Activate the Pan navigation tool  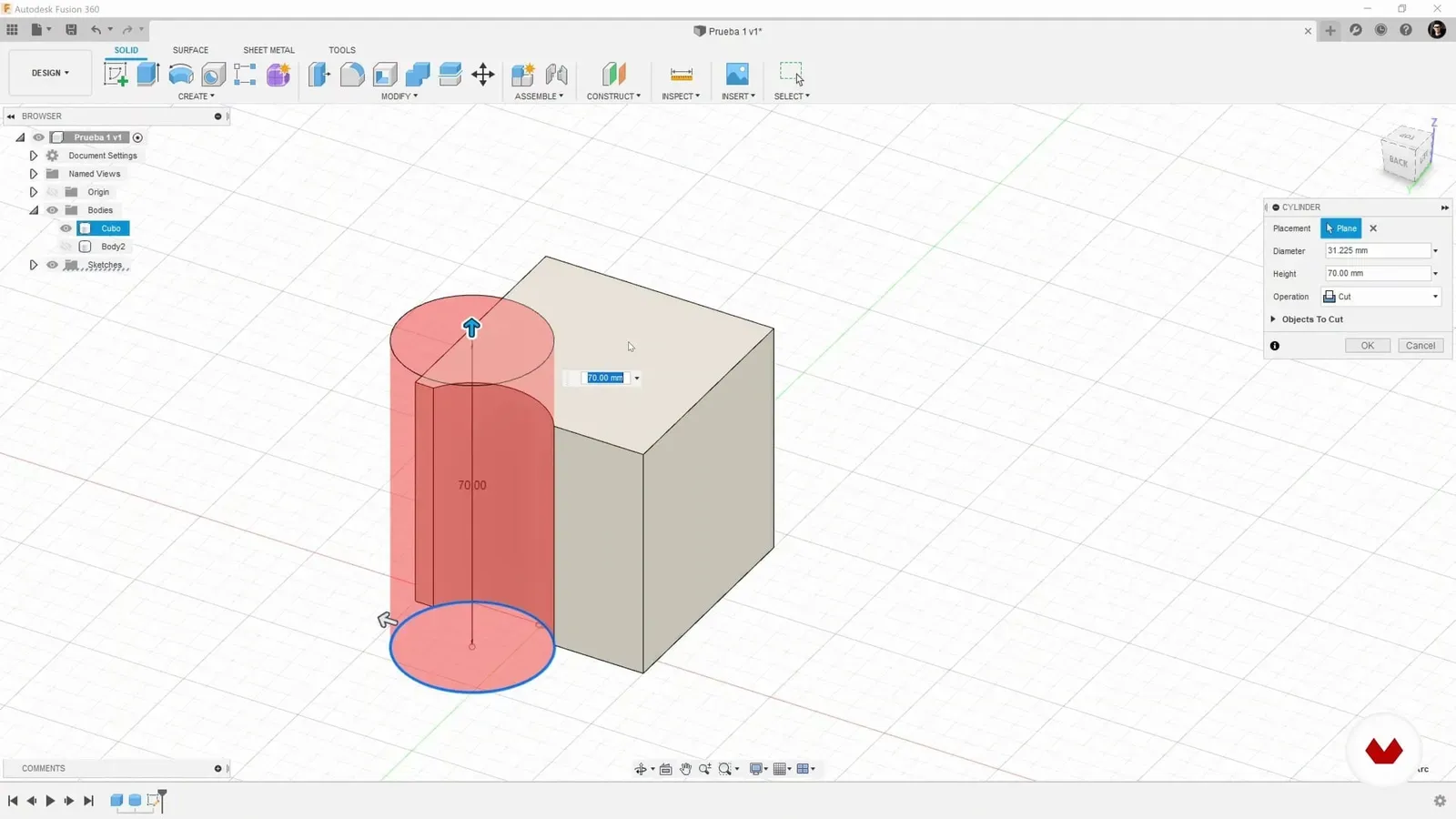685,769
